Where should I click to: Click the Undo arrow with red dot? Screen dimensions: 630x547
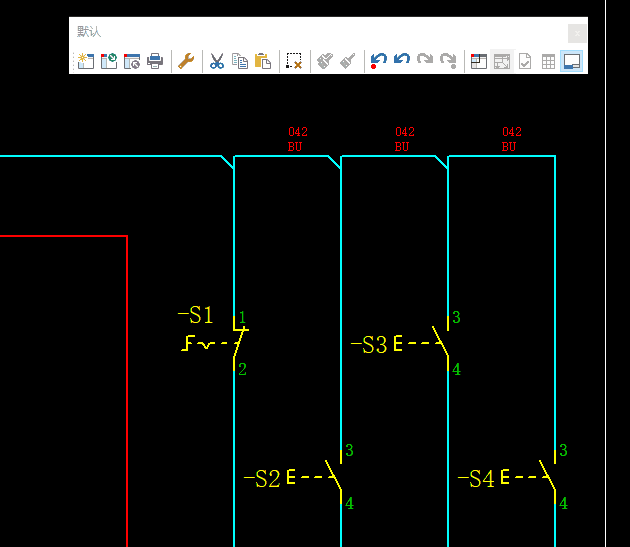point(379,61)
